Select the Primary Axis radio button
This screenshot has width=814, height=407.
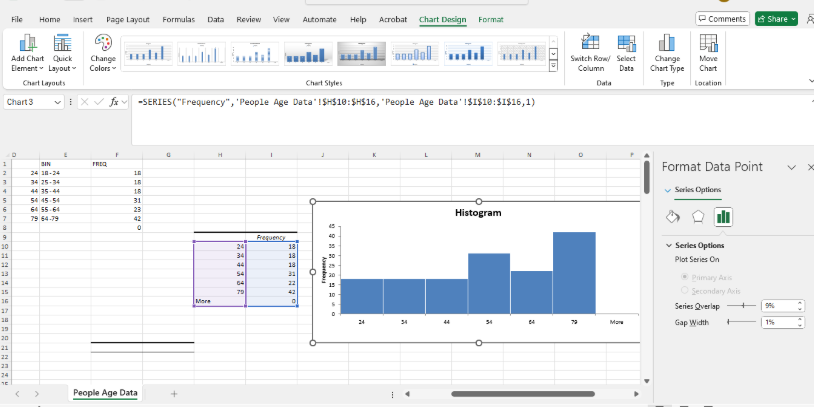point(685,276)
